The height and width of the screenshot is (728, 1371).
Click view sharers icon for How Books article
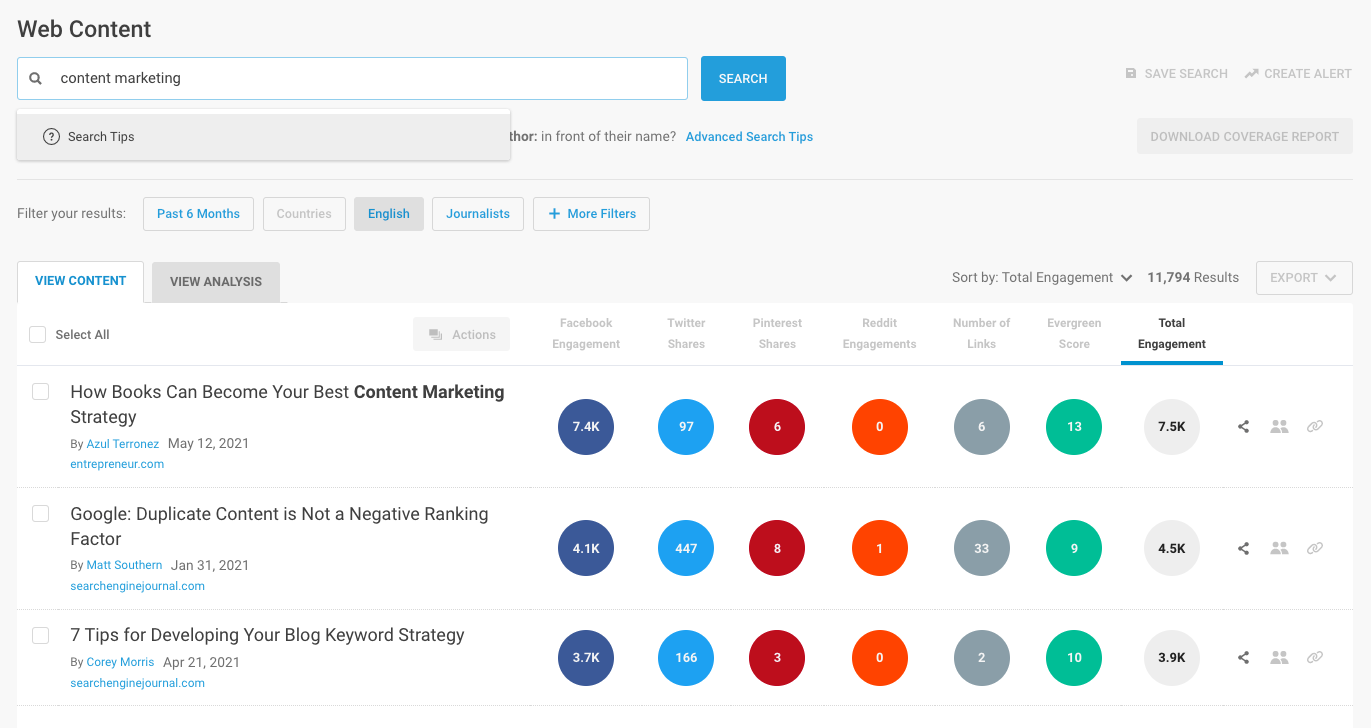pyautogui.click(x=1279, y=427)
